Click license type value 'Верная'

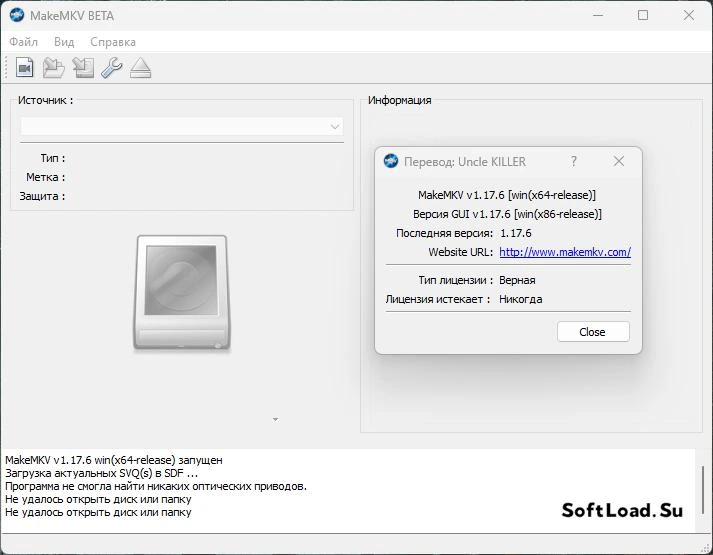click(x=517, y=280)
